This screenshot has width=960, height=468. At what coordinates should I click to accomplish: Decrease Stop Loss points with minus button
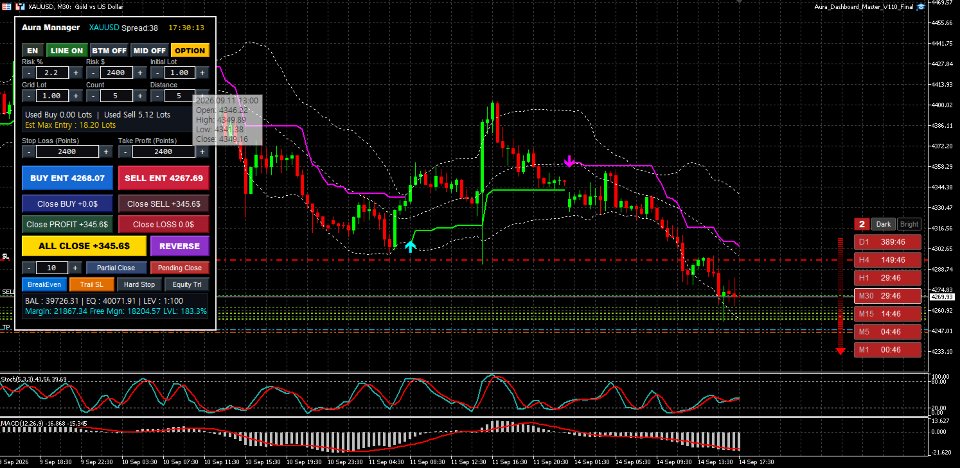(x=29, y=151)
